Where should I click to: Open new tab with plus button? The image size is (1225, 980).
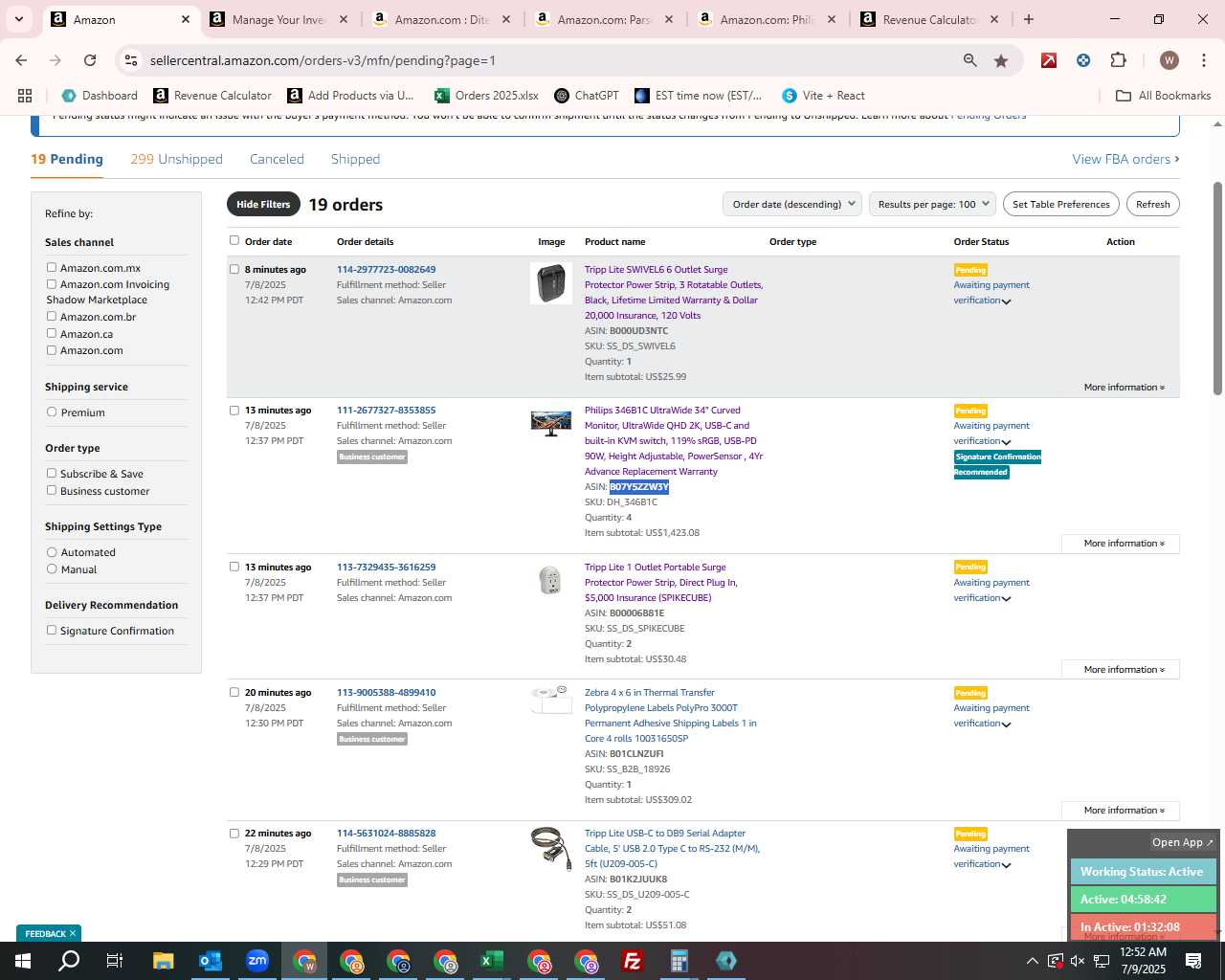[1029, 19]
